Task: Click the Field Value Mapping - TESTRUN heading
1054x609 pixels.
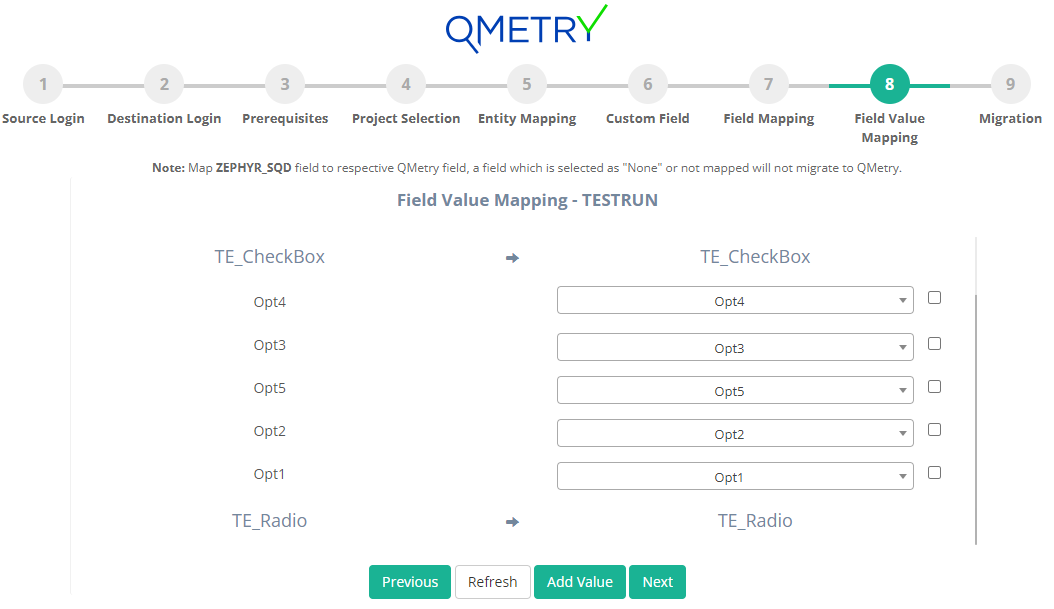Action: coord(527,200)
